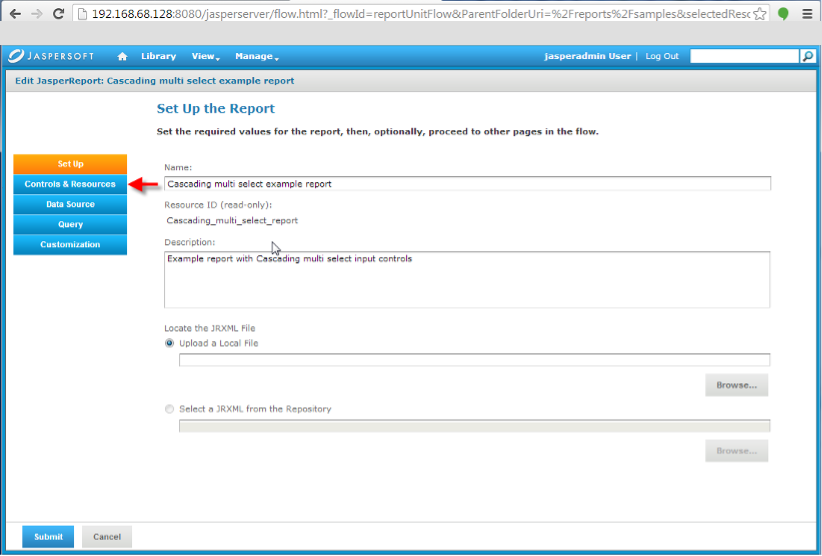Click the Edit JasperReport title text
Viewport: 822px width, 556px height.
155,81
